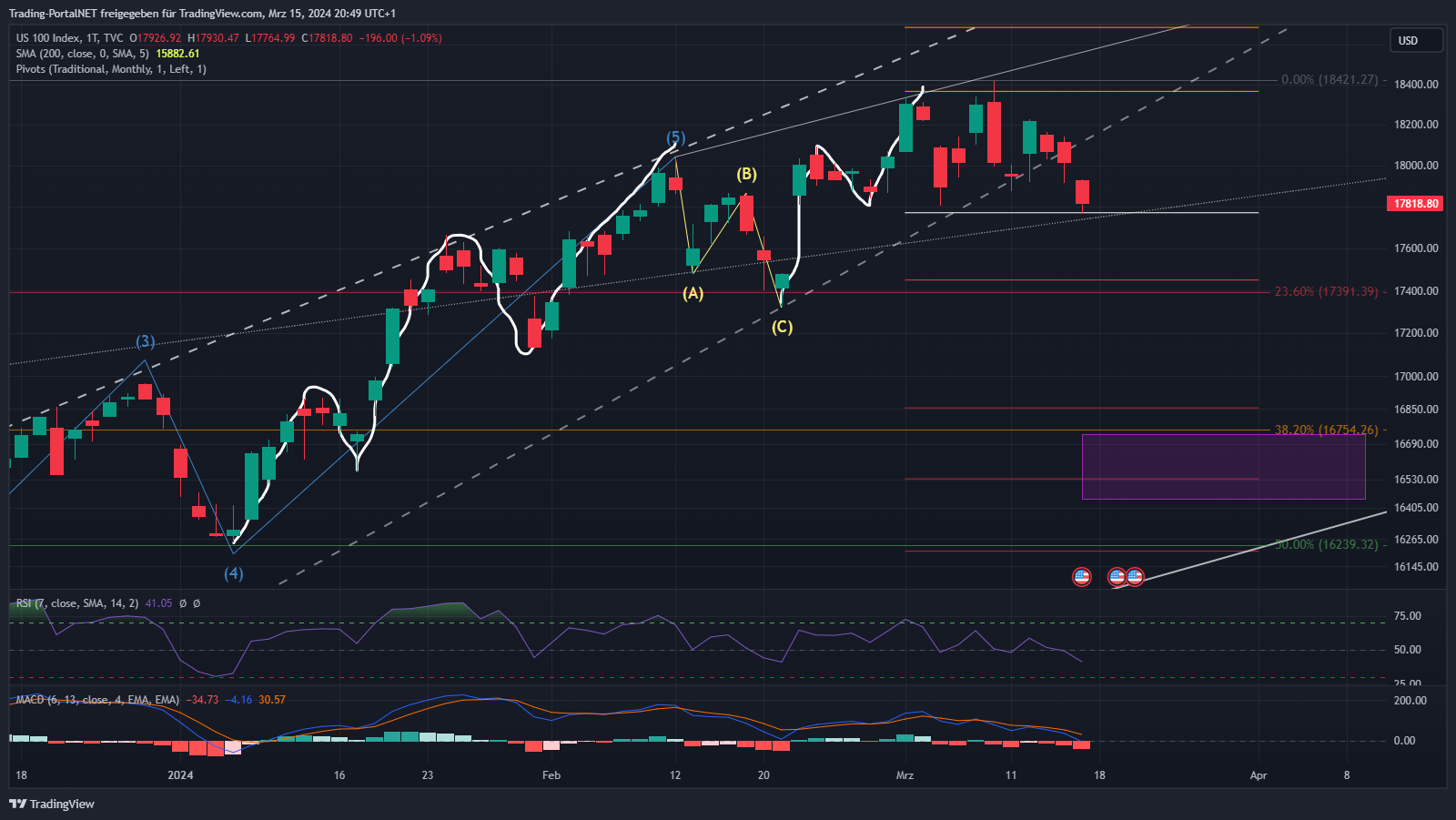This screenshot has height=820, width=1456.
Task: Select the Pivots Traditional indicator legend
Action: tap(111, 69)
